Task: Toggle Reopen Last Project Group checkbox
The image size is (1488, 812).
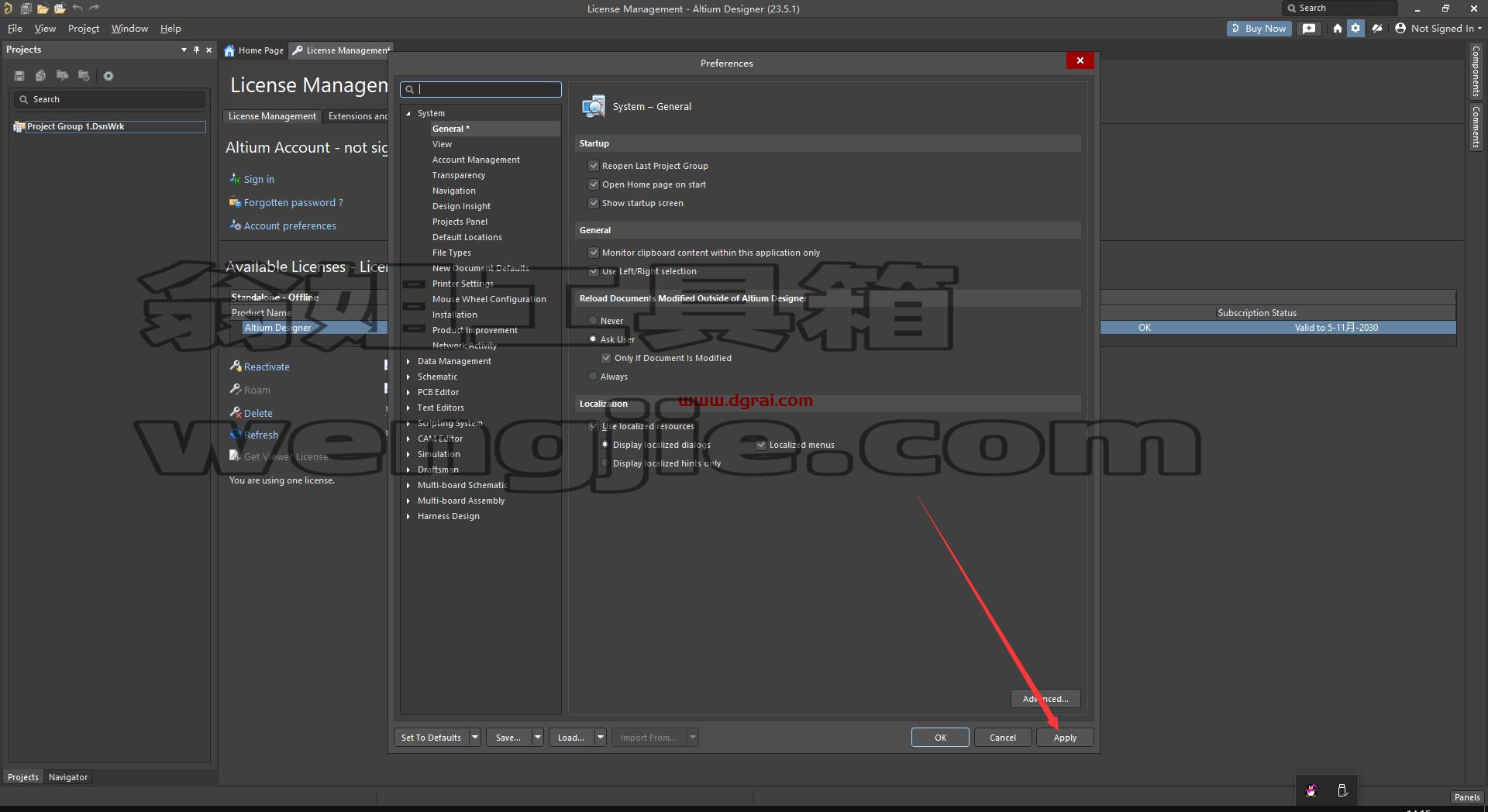Action: coord(594,166)
